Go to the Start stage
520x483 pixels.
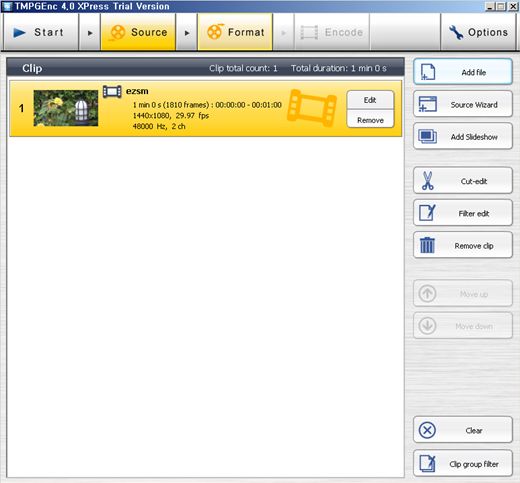coord(41,32)
